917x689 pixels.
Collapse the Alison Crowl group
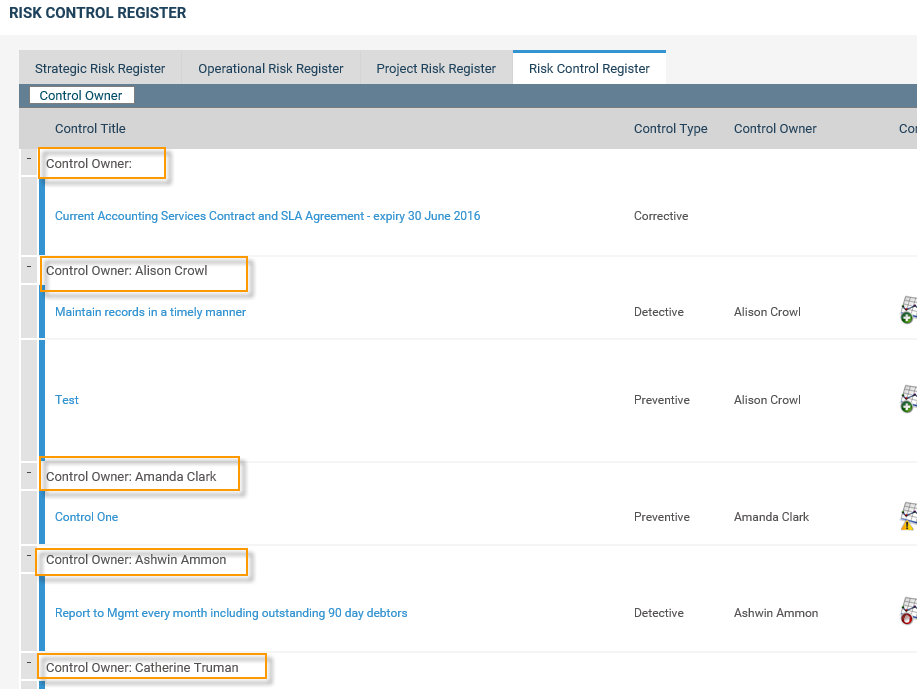click(x=29, y=267)
